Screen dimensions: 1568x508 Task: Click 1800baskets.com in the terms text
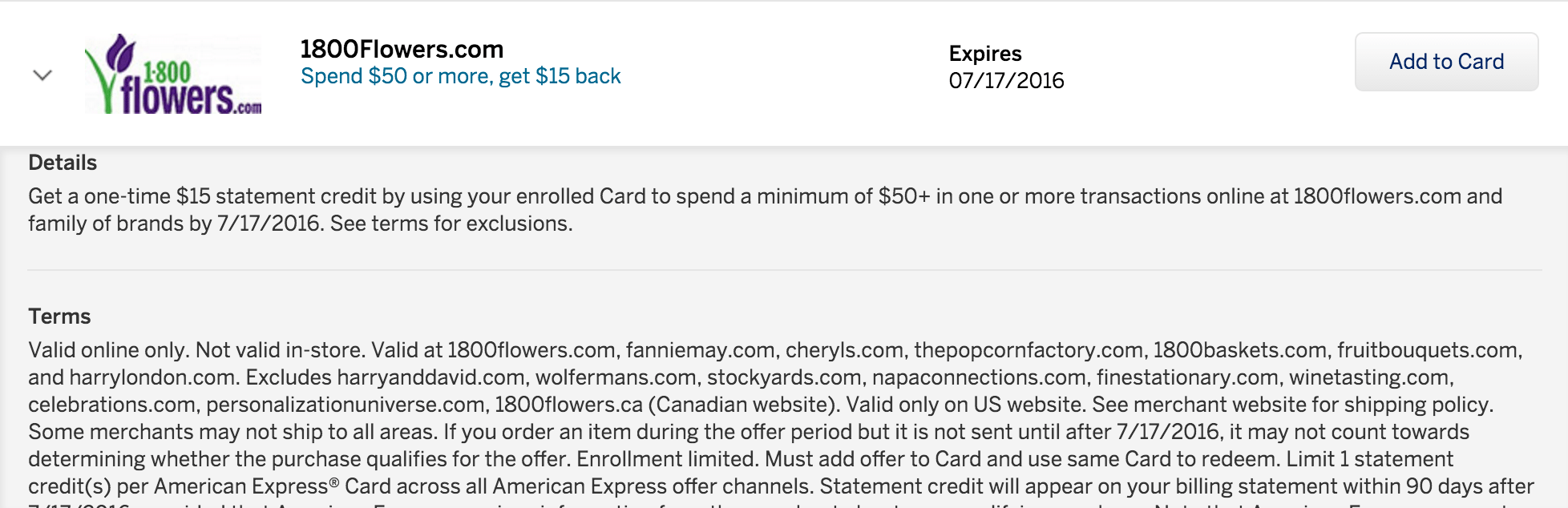pos(1239,351)
